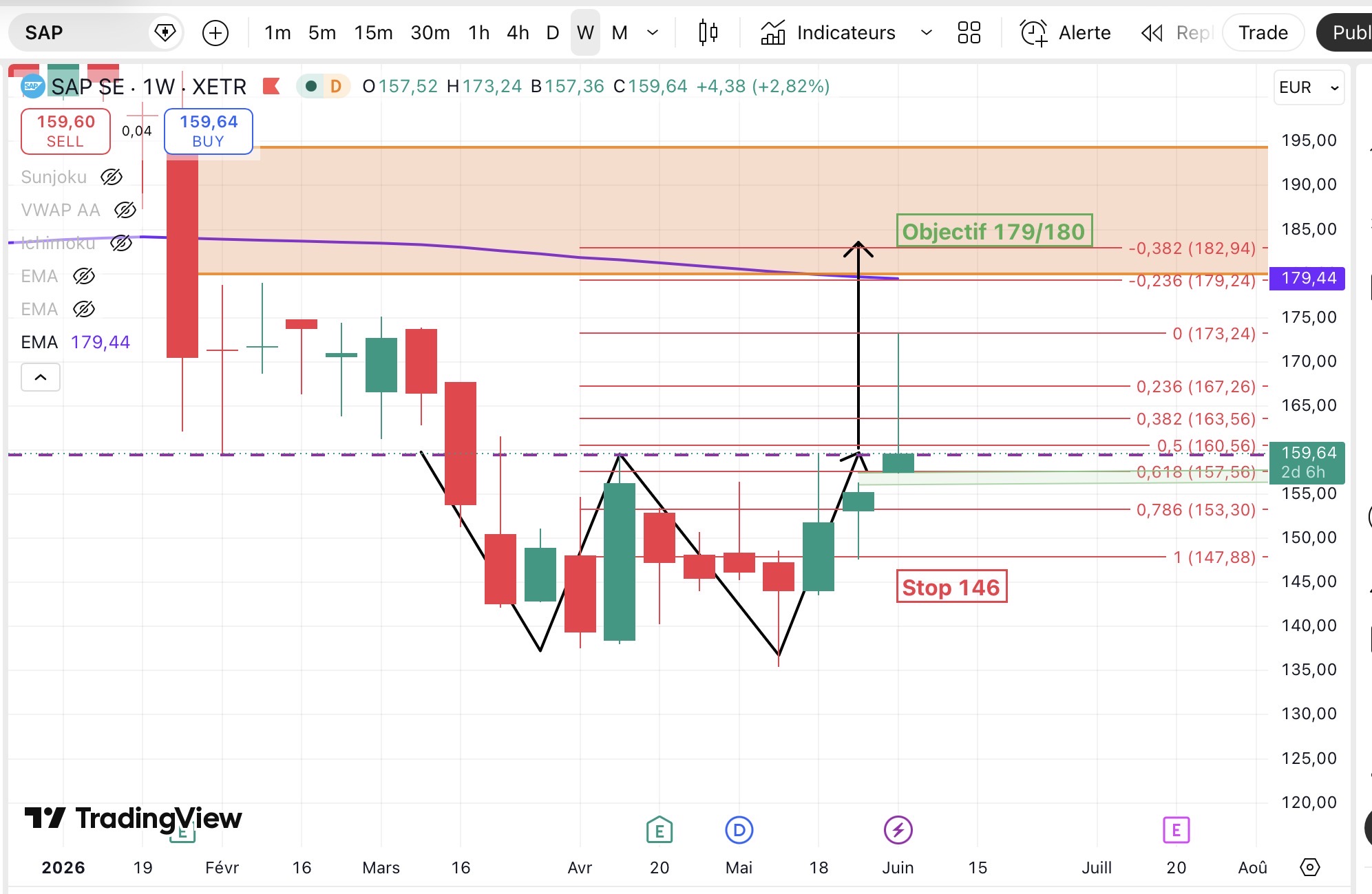Create an alert with the Alerte button
The height and width of the screenshot is (894, 1372).
click(x=1066, y=32)
